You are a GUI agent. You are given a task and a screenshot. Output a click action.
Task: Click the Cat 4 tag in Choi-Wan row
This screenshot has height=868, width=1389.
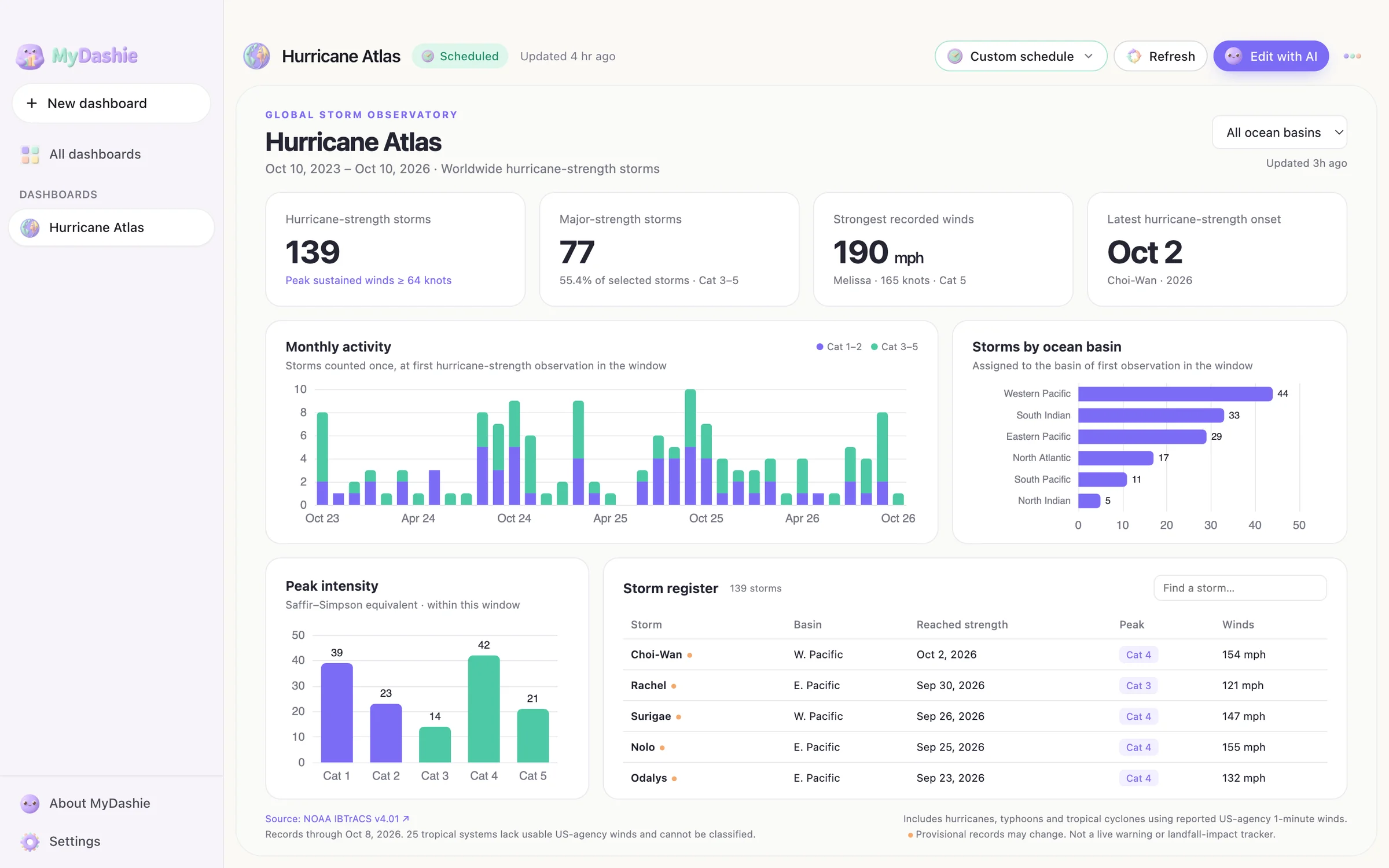click(x=1138, y=655)
